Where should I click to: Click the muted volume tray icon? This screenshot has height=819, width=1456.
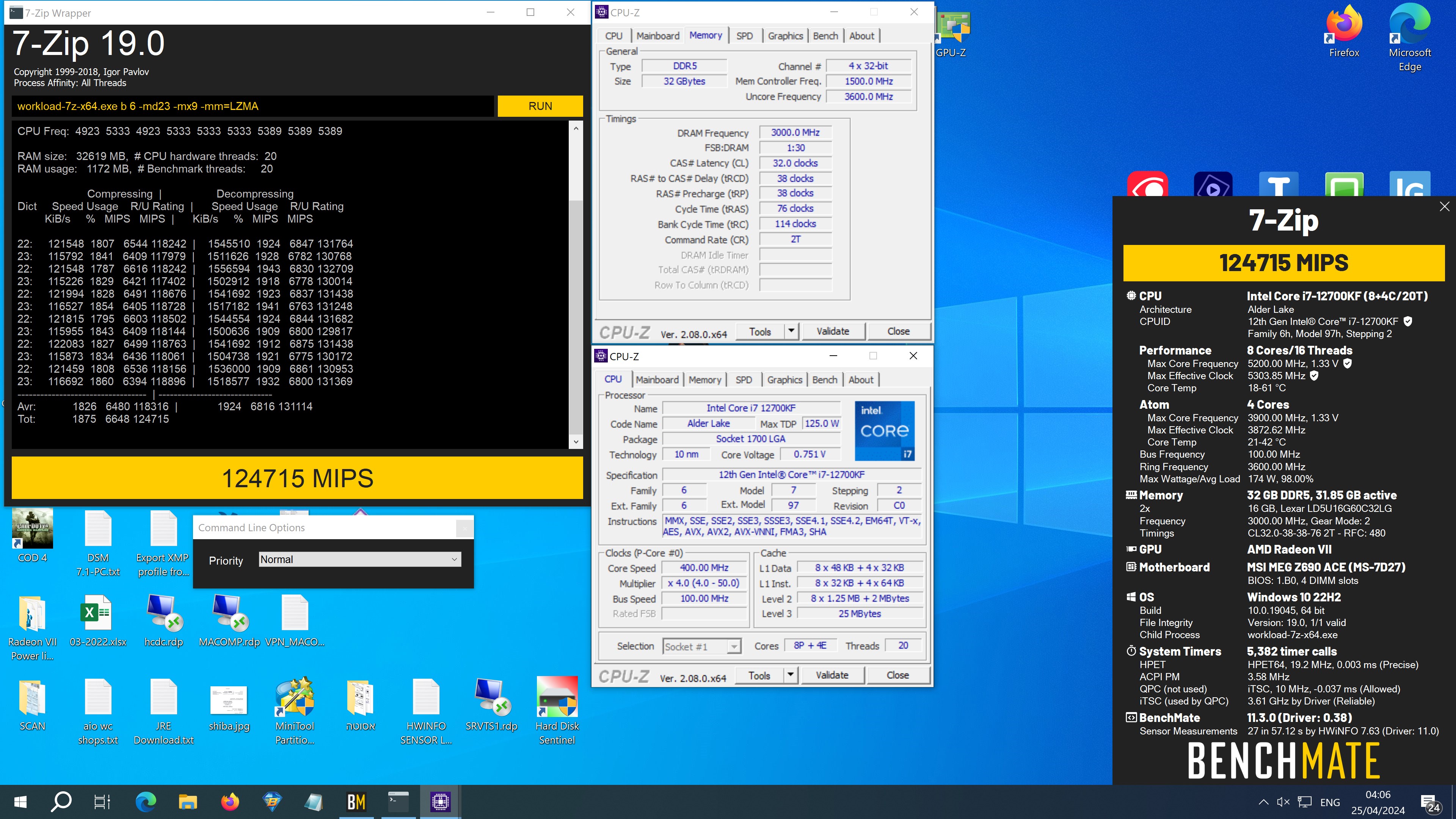pyautogui.click(x=1283, y=802)
